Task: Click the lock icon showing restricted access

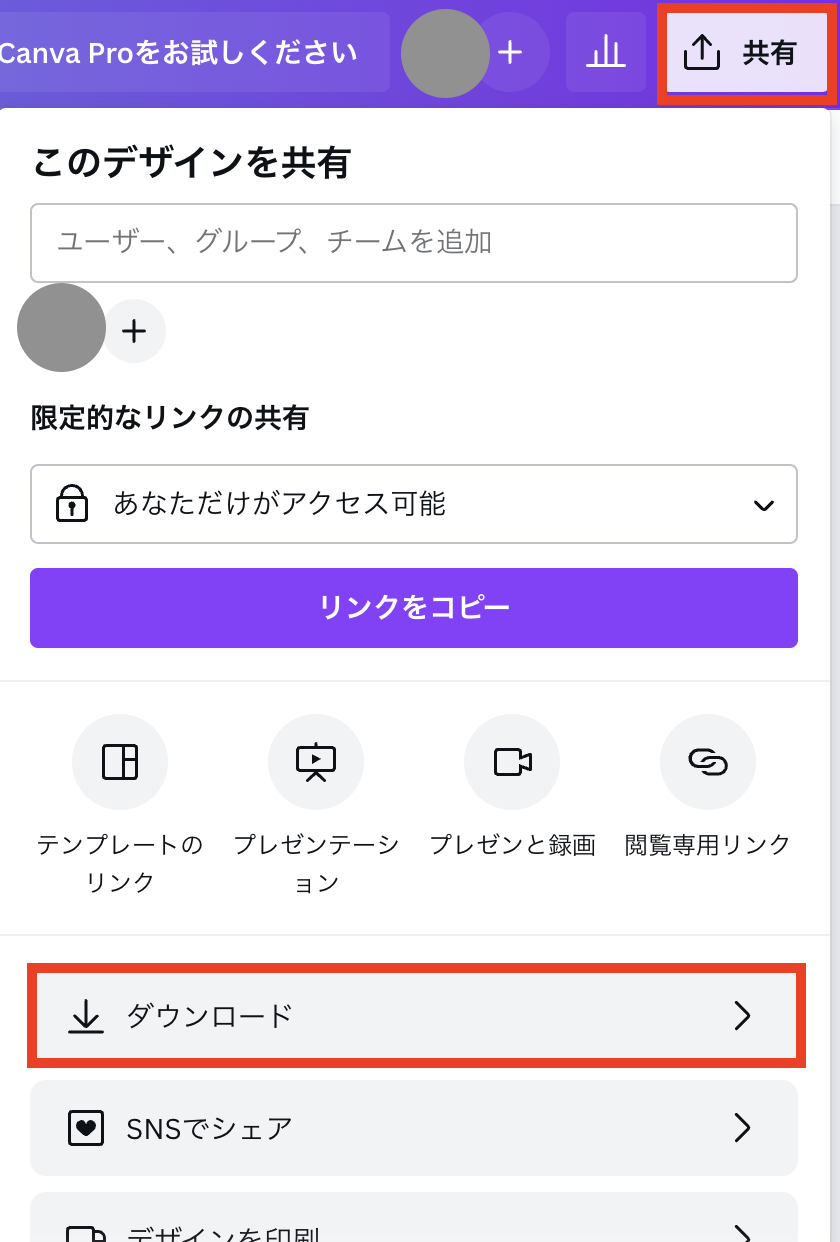Action: [x=70, y=504]
